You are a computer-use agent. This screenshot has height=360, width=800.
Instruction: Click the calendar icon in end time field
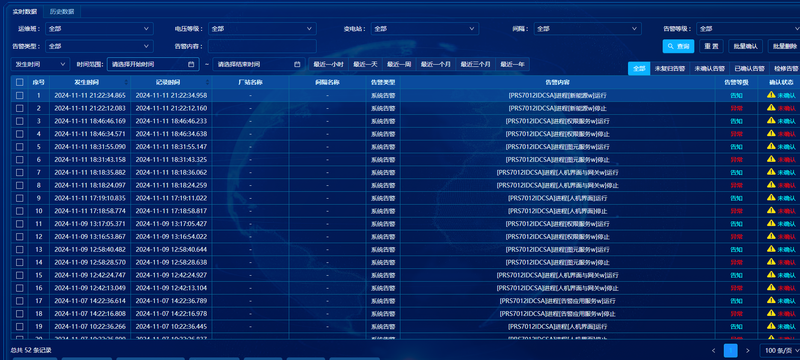coord(297,64)
